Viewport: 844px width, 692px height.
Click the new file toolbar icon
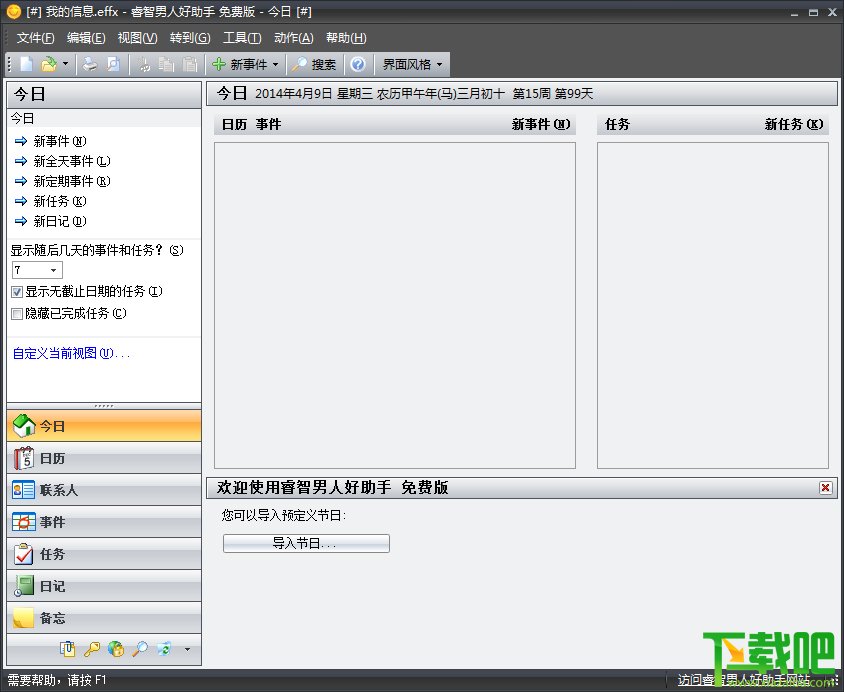(26, 65)
